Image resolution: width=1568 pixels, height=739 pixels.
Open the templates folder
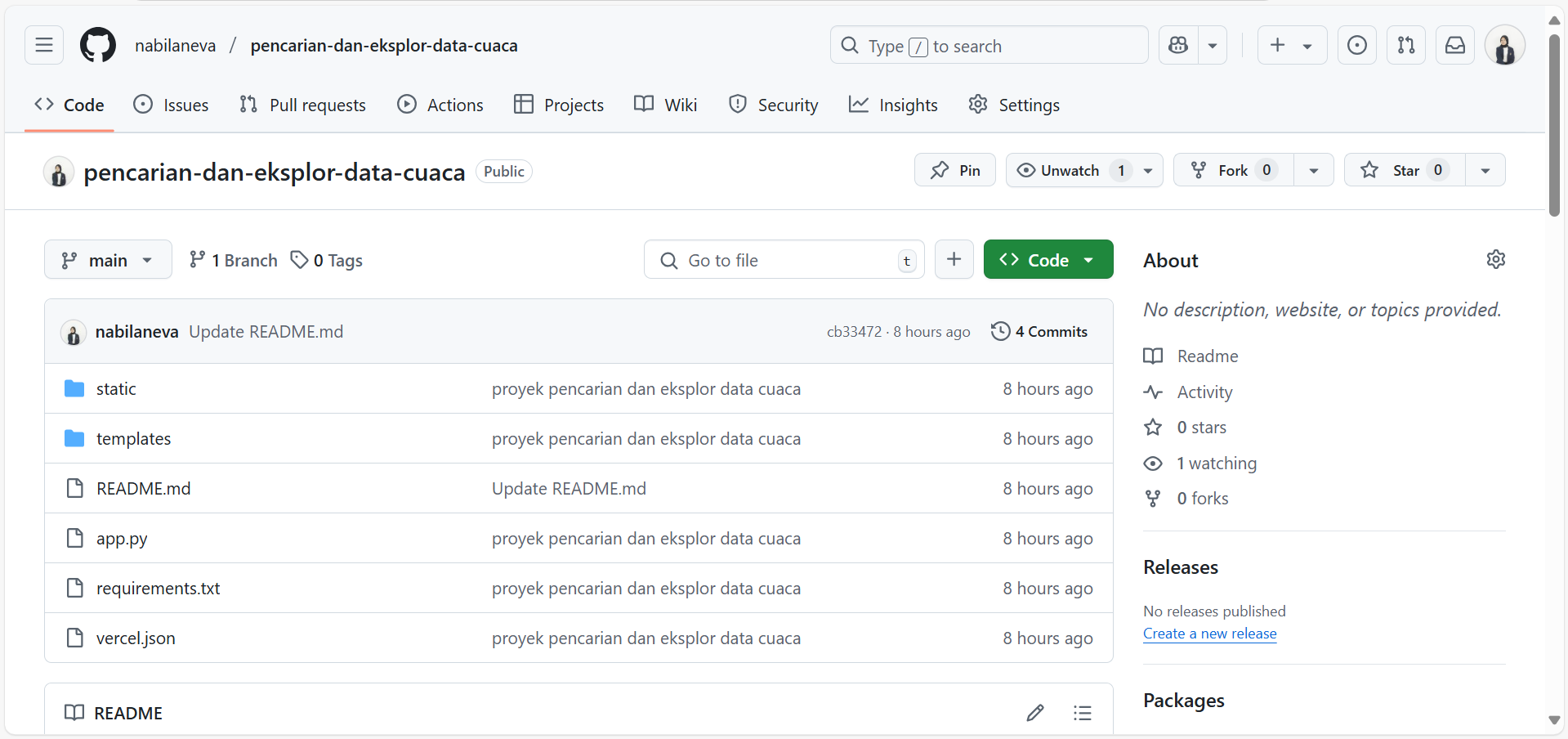click(x=134, y=438)
